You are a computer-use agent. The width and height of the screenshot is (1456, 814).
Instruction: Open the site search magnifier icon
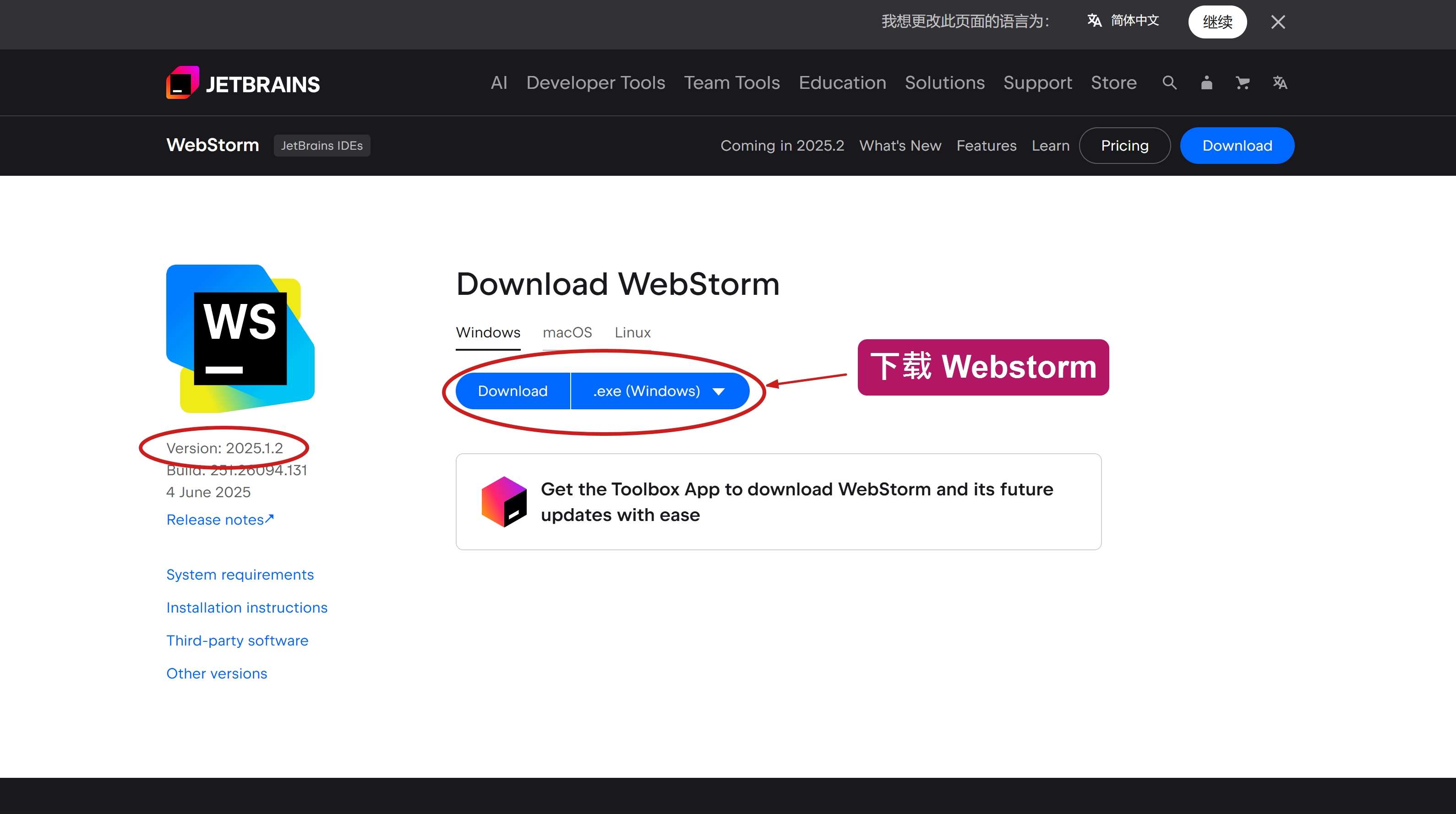point(1169,83)
